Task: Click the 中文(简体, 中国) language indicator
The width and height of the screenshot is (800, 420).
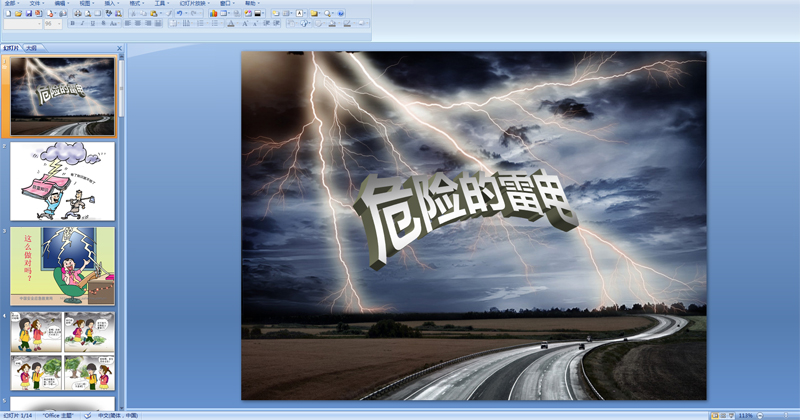Action: pyautogui.click(x=118, y=415)
